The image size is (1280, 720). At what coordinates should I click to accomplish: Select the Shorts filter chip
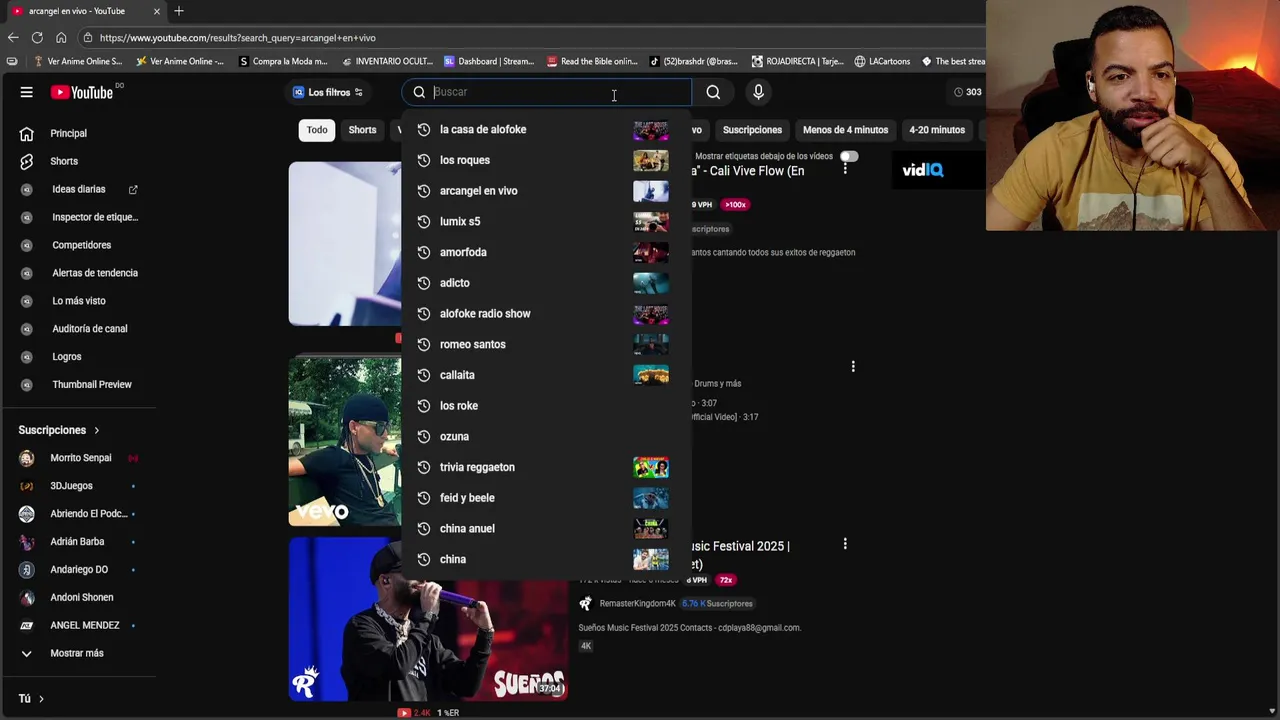click(362, 130)
